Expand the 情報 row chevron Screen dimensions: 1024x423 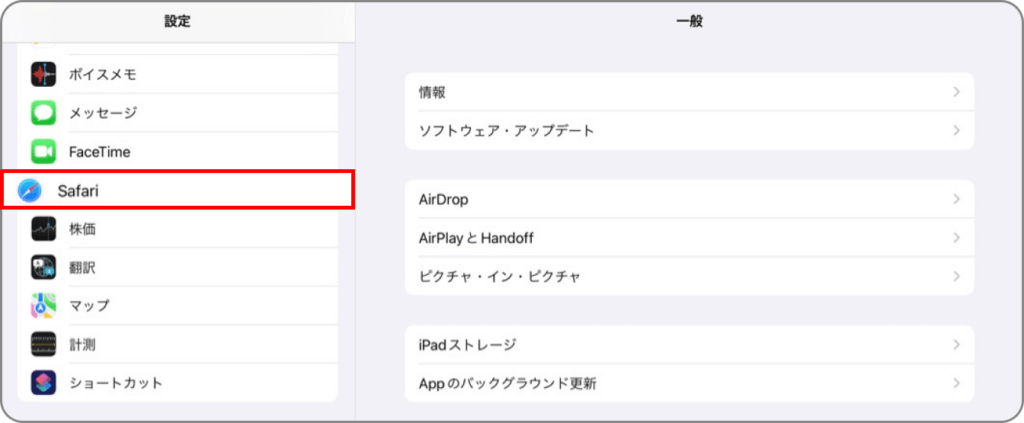click(957, 92)
